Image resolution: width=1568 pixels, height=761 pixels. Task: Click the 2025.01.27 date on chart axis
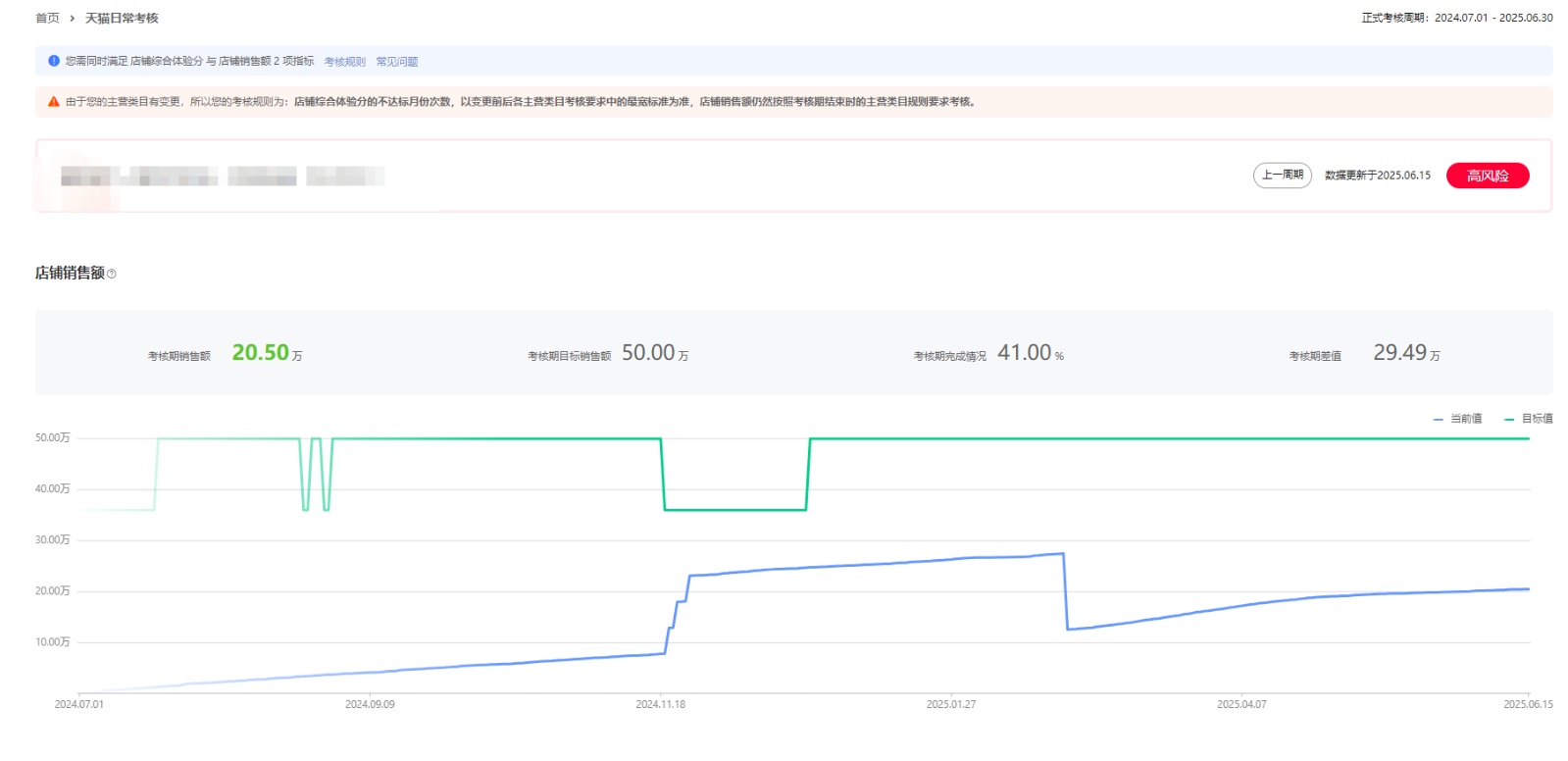[x=950, y=704]
